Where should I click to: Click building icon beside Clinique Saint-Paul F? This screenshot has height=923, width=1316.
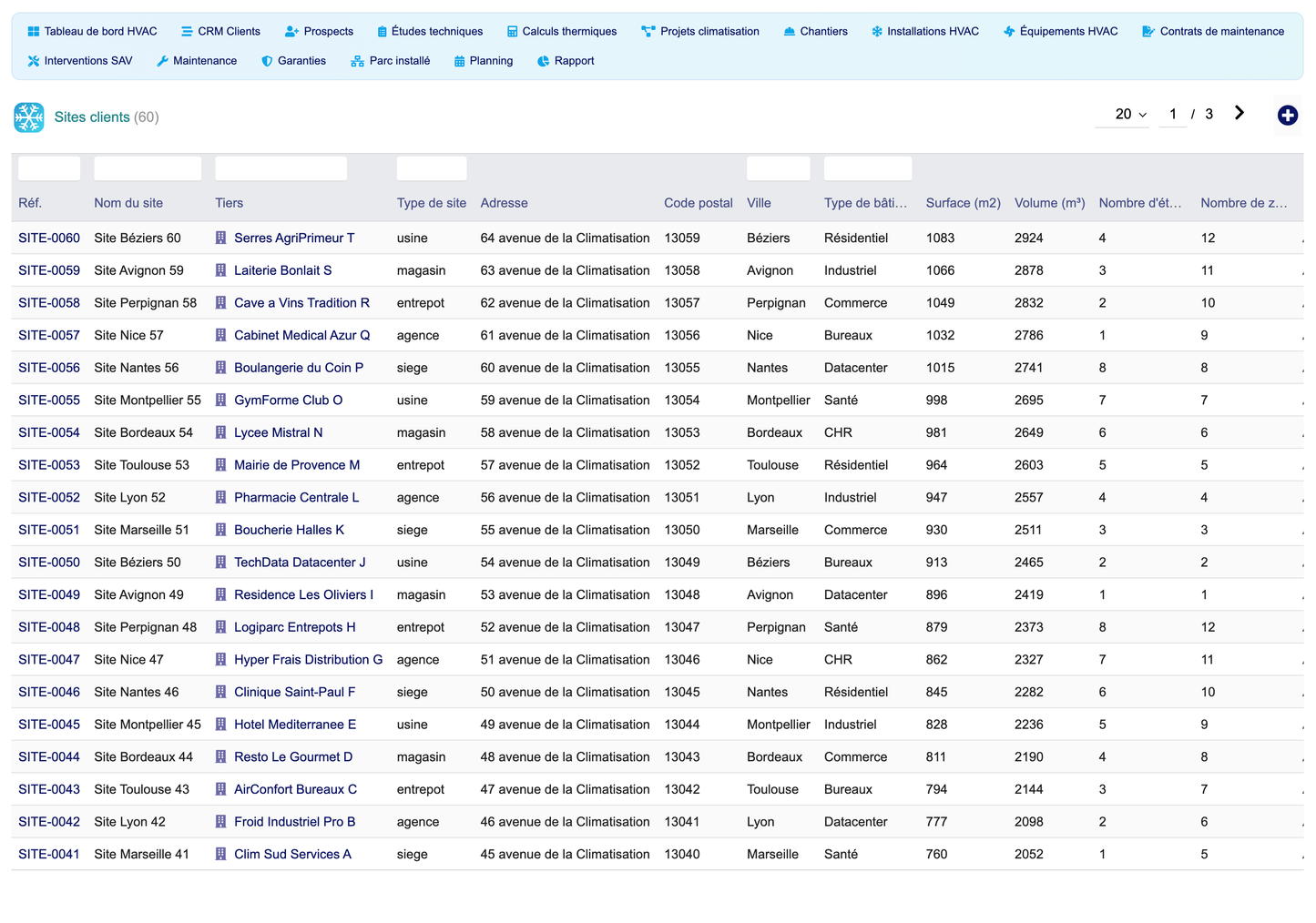click(x=220, y=692)
